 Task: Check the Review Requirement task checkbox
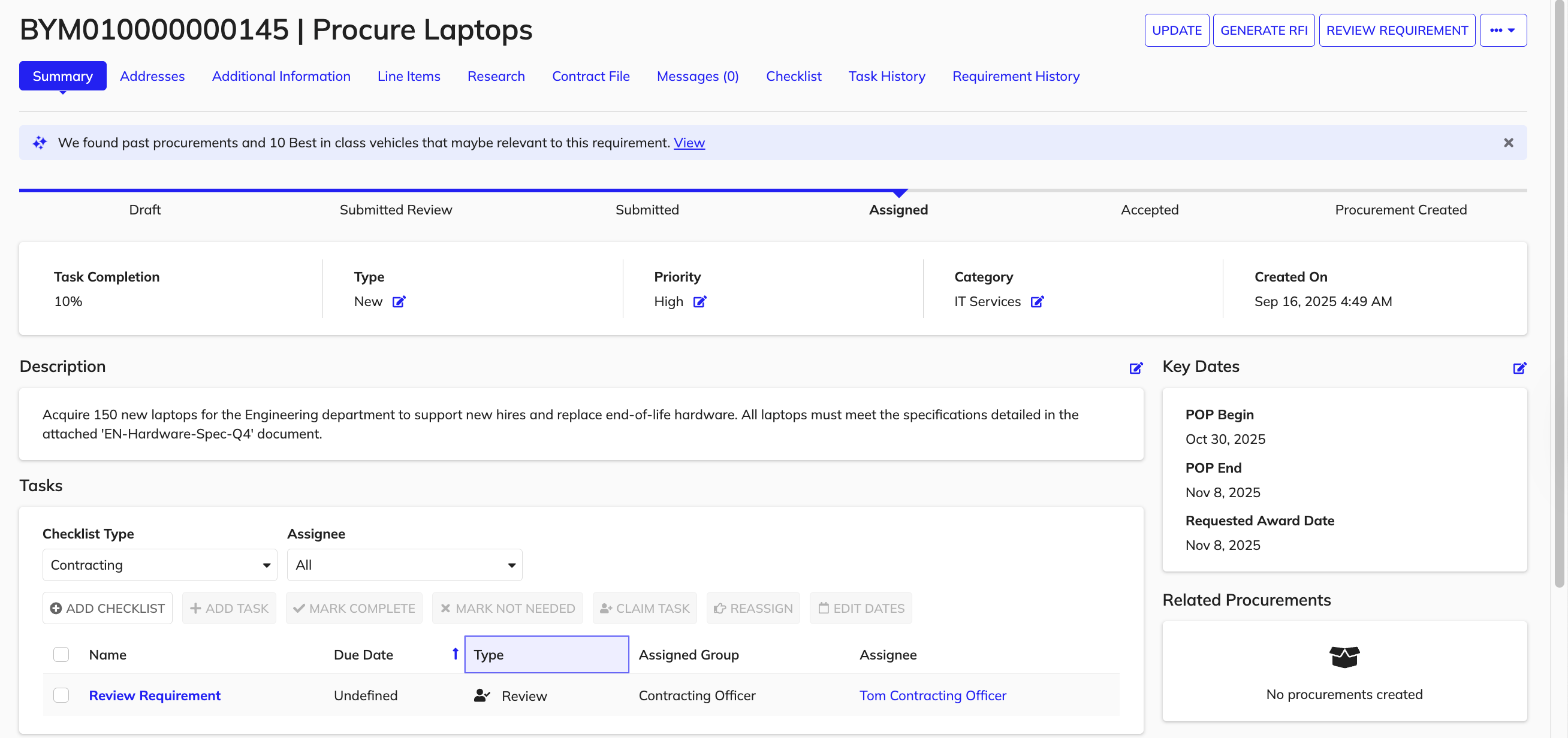[x=61, y=695]
